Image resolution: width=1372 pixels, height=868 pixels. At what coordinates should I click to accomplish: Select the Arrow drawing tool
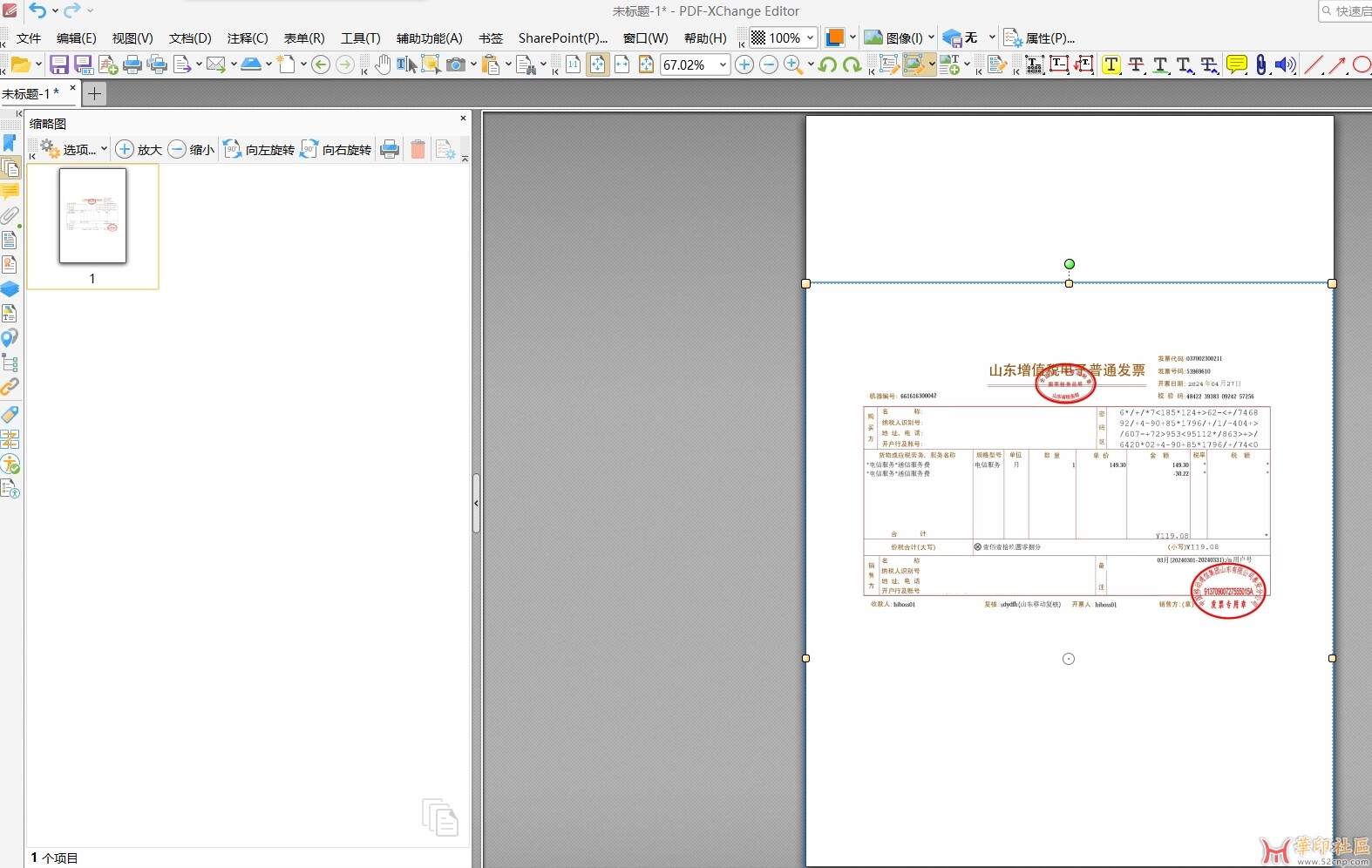(1337, 64)
